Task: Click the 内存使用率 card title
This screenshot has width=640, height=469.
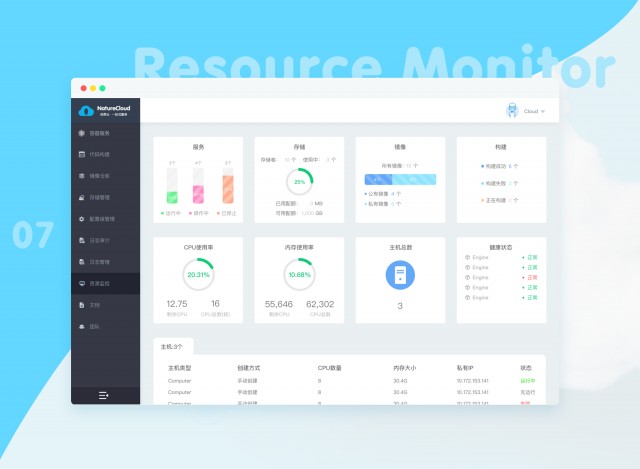Action: pyautogui.click(x=299, y=247)
